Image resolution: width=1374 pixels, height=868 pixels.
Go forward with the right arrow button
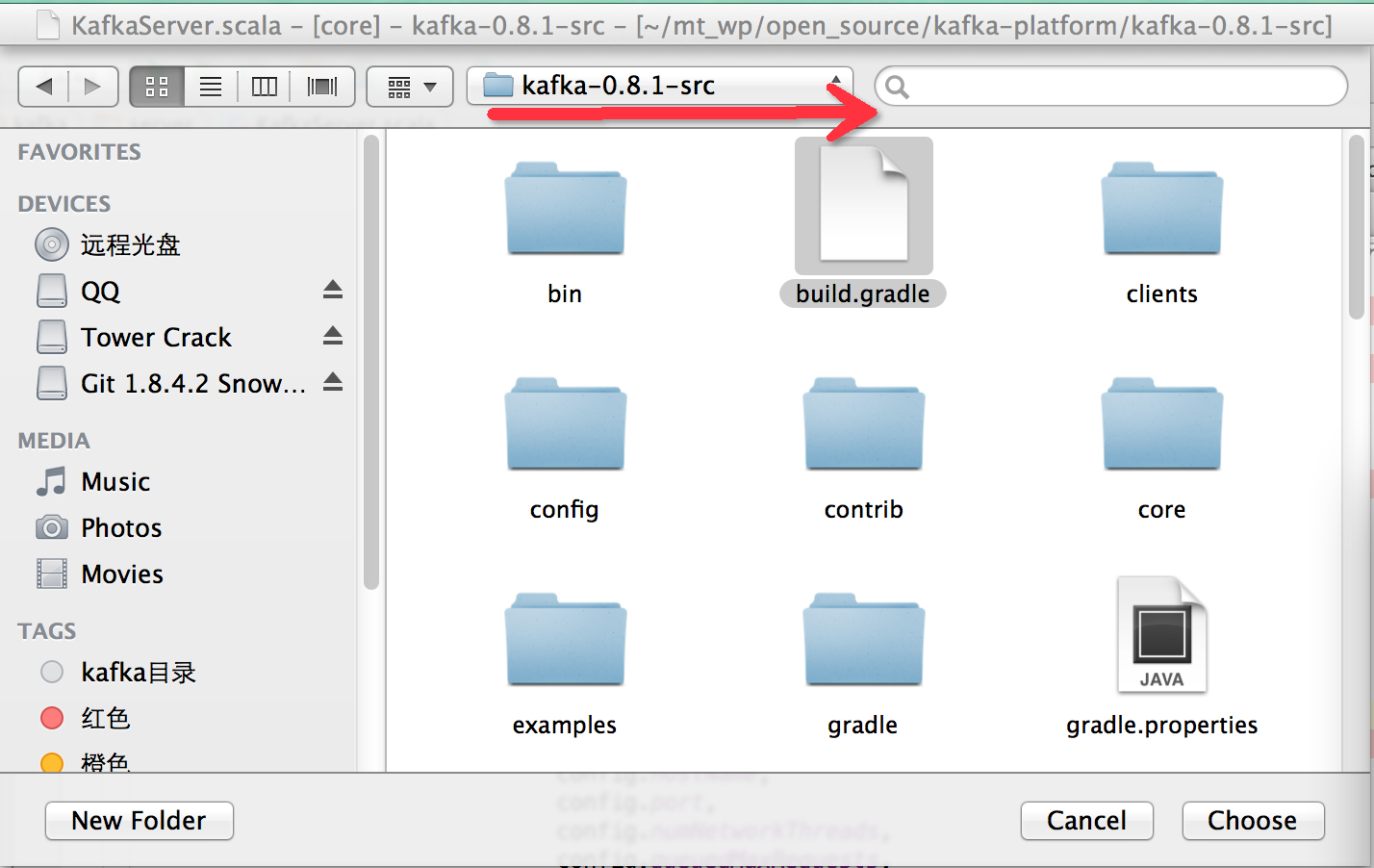point(93,87)
